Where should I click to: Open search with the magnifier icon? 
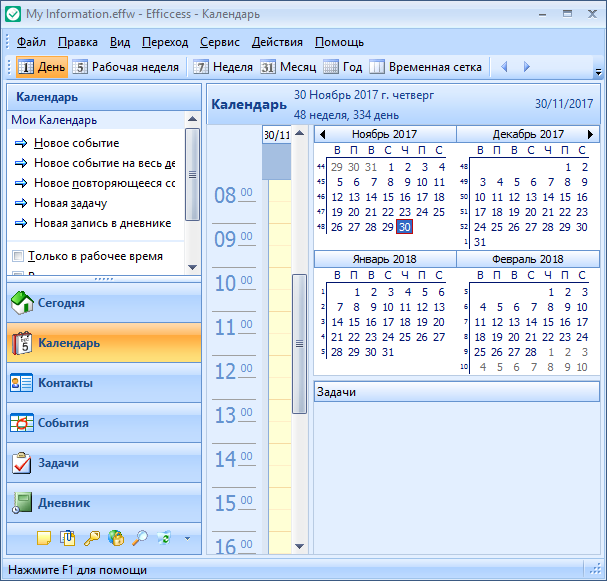(x=140, y=538)
